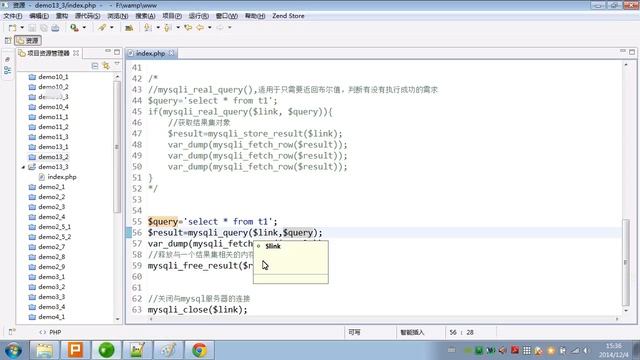Toggle Link with Editor in project explorer
Image resolution: width=640 pixels, height=360 pixels.
(x=106, y=66)
